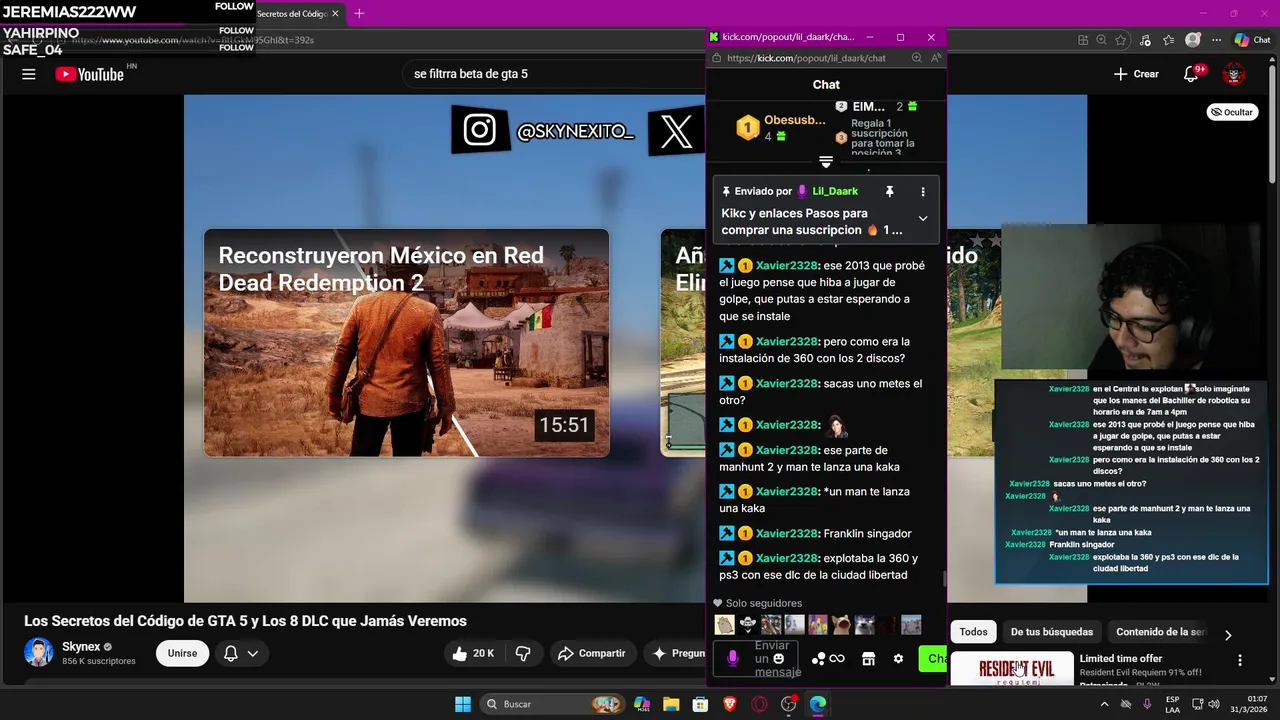Click Lil_Daark username in pinned message
Viewport: 1280px width, 720px height.
(x=834, y=191)
